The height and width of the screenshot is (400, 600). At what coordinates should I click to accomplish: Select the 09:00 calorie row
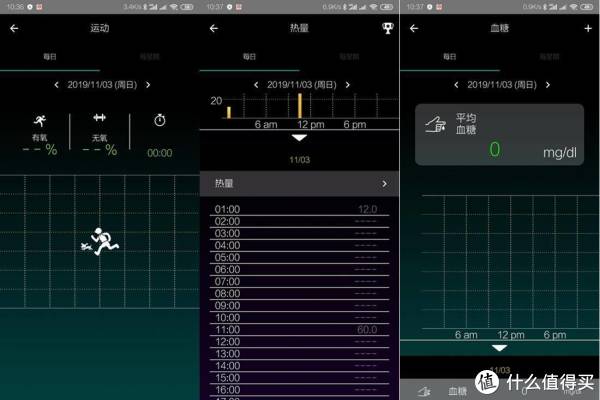299,305
